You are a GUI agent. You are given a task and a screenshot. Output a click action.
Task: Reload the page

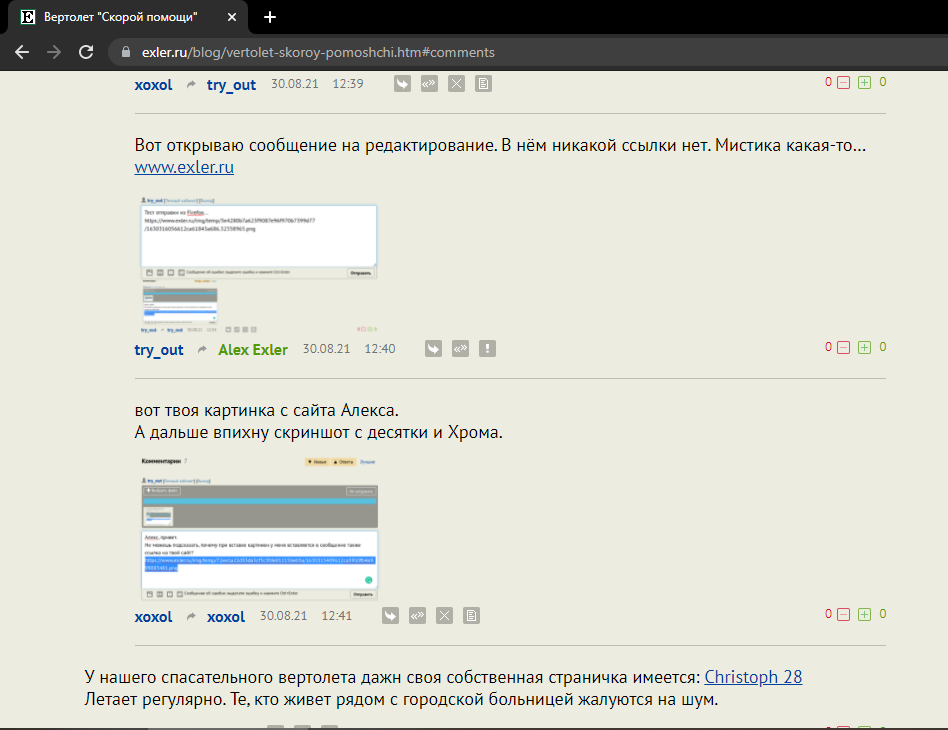(x=87, y=52)
